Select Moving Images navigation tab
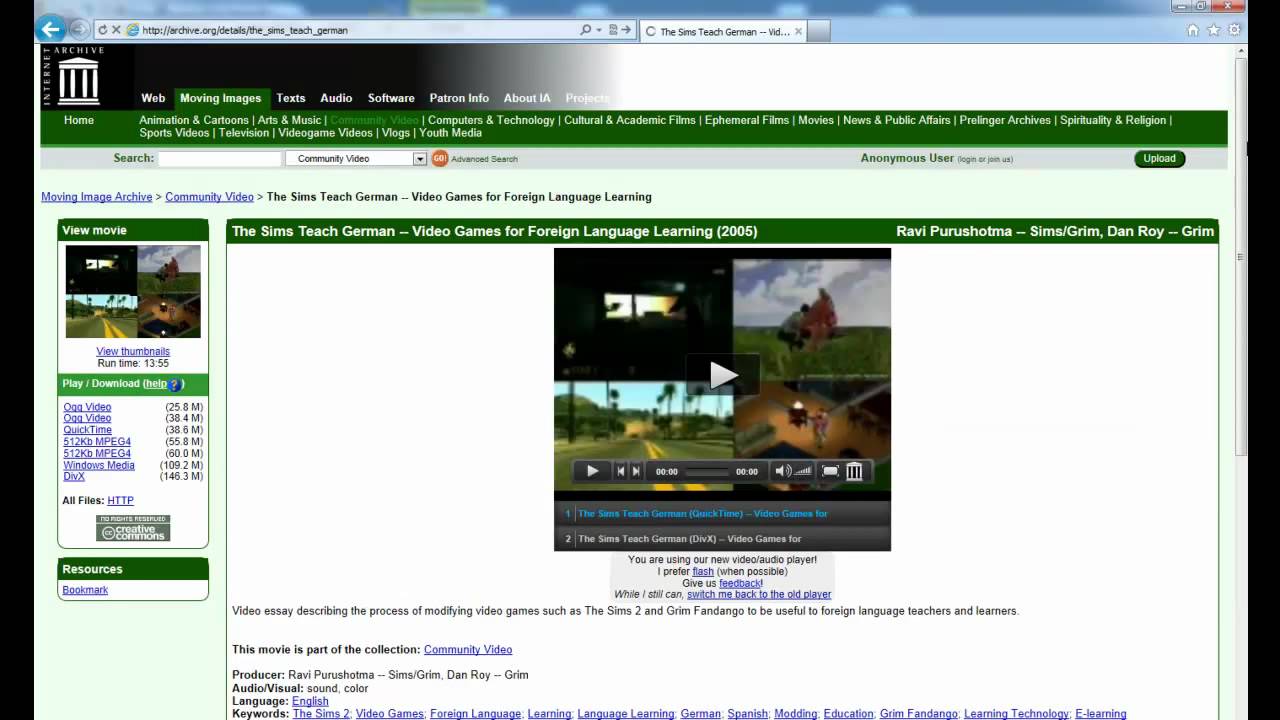 (220, 98)
